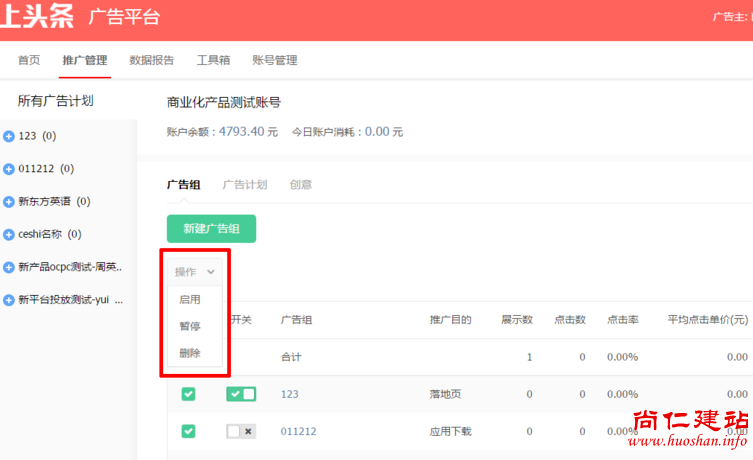Choose 启用 from the operations menu
Image resolution: width=753 pixels, height=460 pixels.
(x=190, y=299)
